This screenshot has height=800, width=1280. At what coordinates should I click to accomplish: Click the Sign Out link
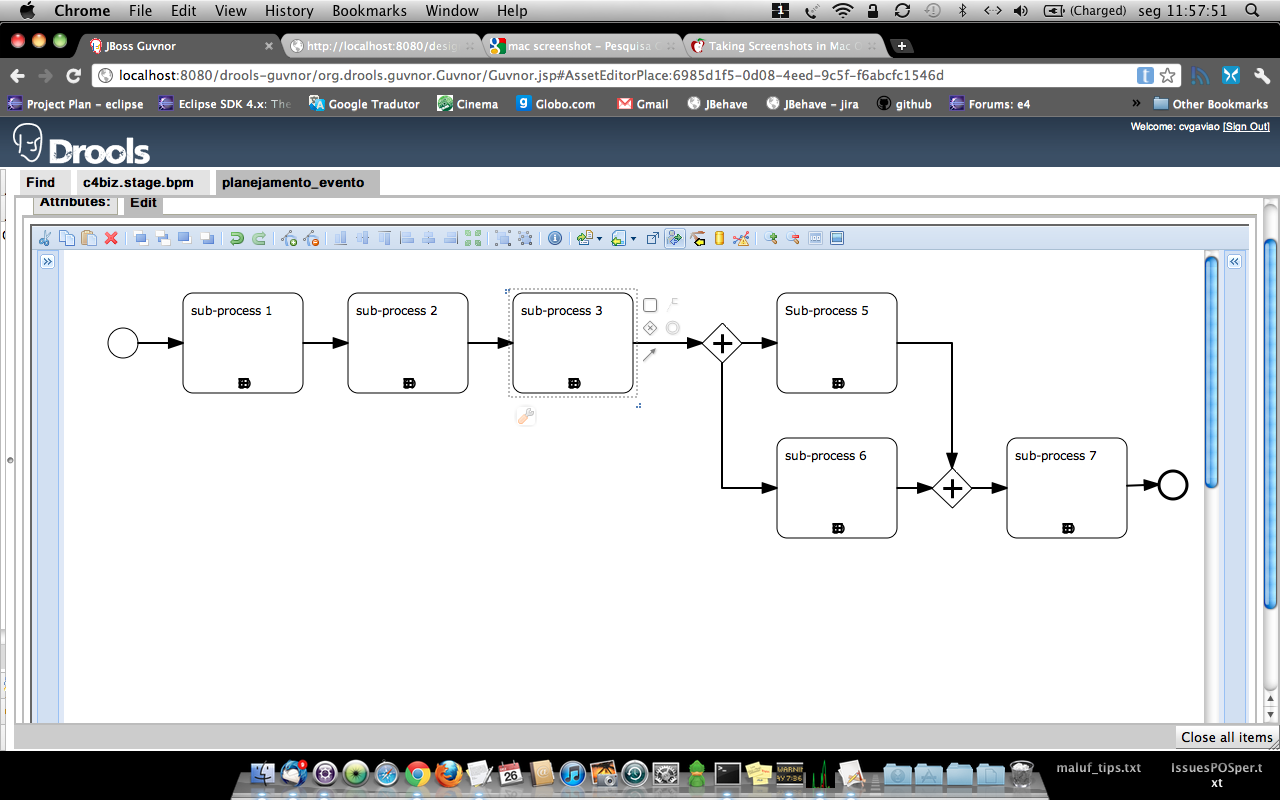[1246, 127]
